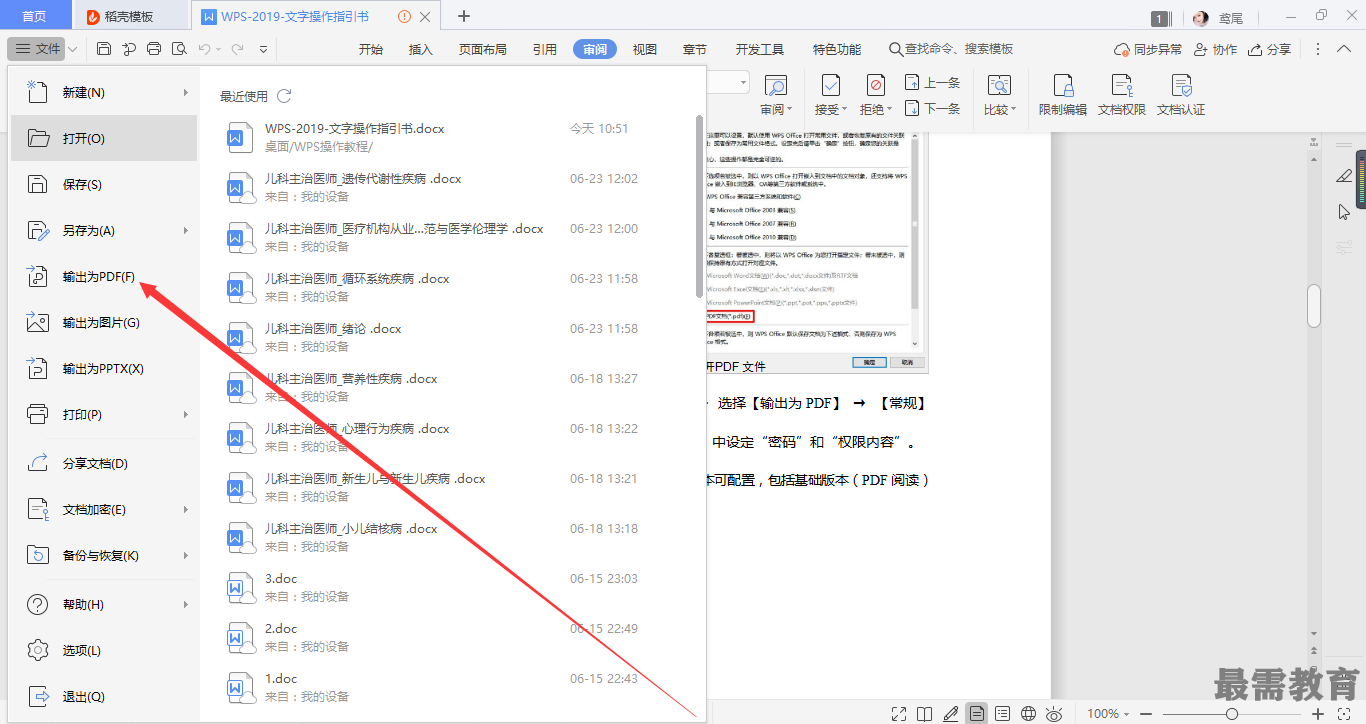Switch to the 页面布局 ribbon tab
The height and width of the screenshot is (724, 1366).
point(483,49)
